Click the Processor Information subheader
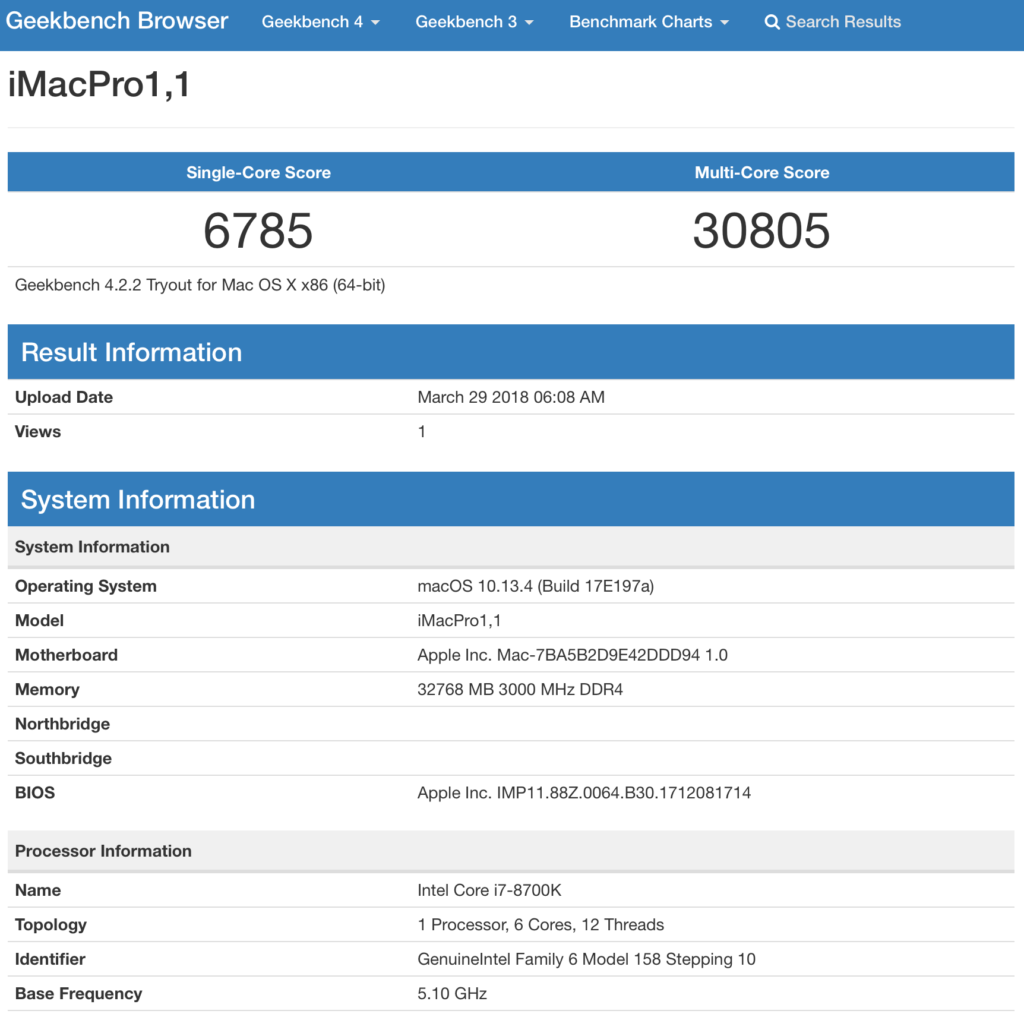 tap(511, 850)
